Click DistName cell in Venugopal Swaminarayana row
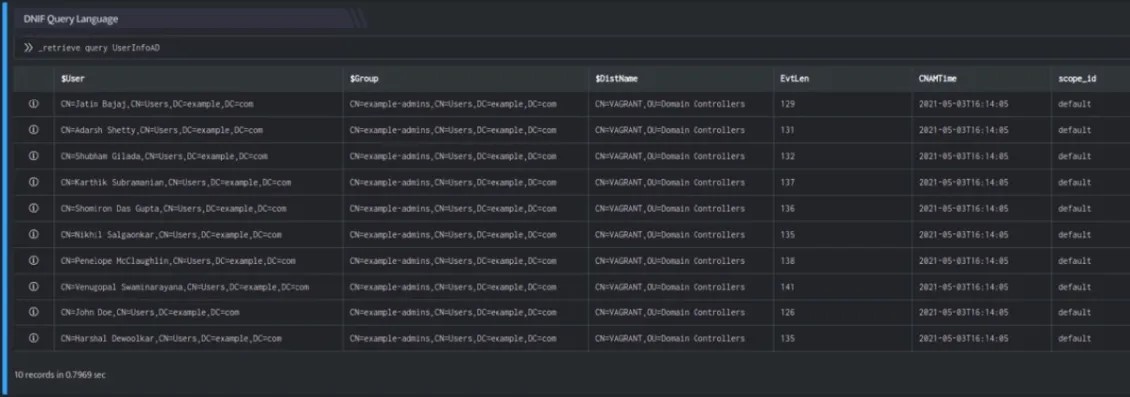 (681, 287)
